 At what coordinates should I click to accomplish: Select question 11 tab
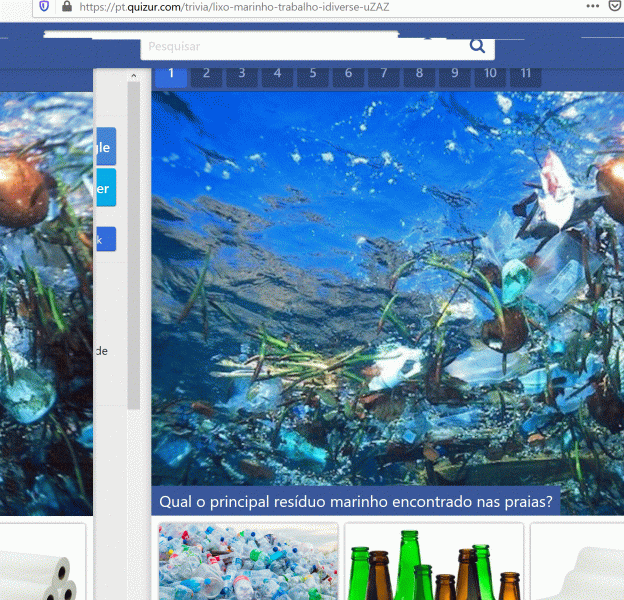coord(525,73)
